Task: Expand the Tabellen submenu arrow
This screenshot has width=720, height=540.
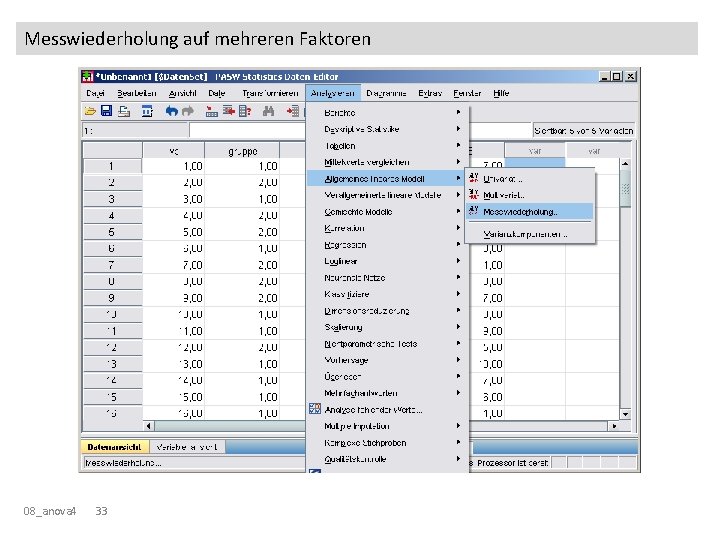Action: (x=458, y=145)
